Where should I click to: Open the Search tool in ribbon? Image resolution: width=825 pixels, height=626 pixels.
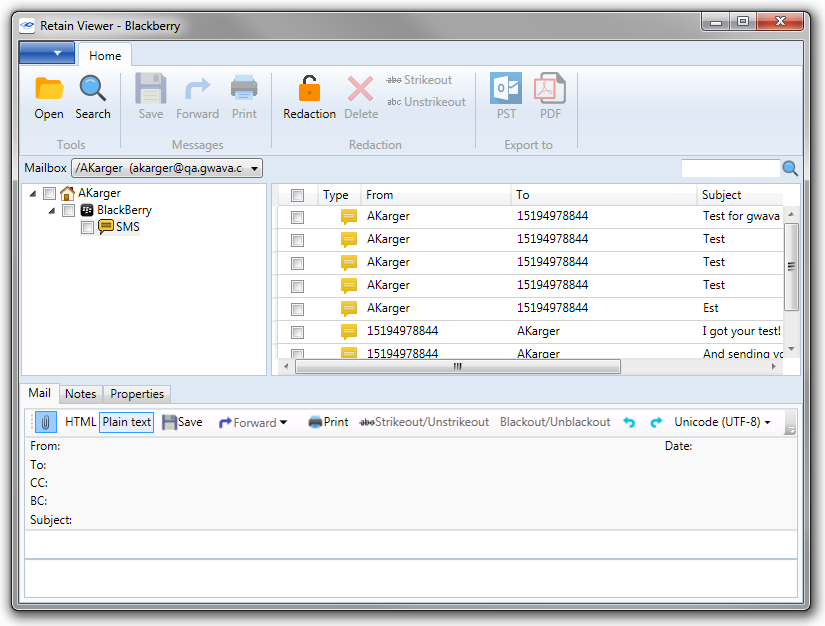[93, 90]
